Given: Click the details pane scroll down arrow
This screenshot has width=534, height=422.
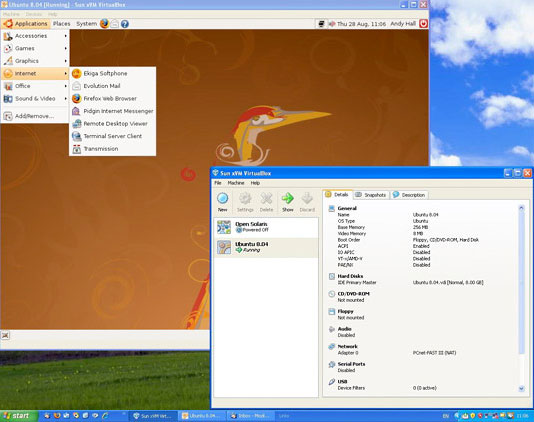Looking at the screenshot, I should pyautogui.click(x=521, y=389).
